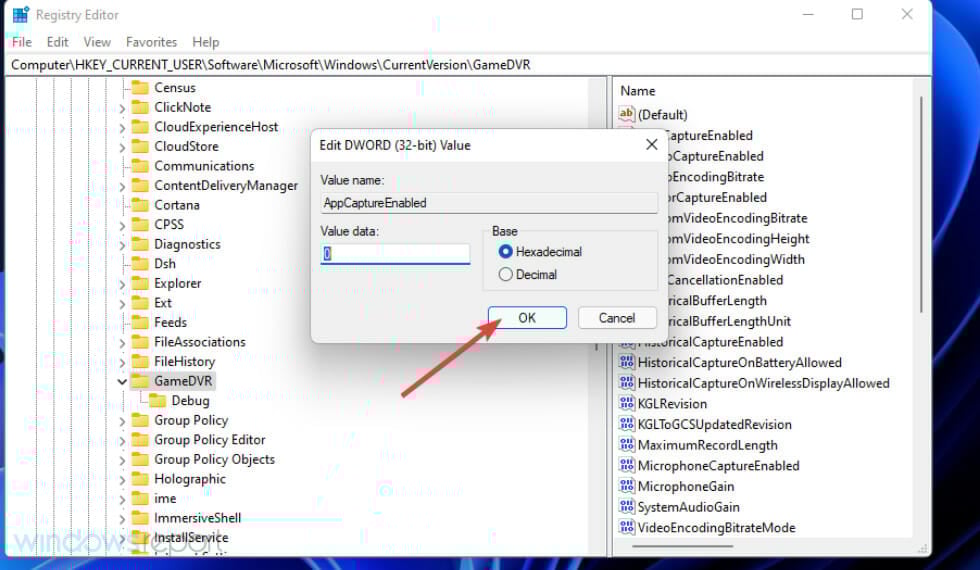Click DWORD icon beside MicrophoneGain

[x=626, y=486]
